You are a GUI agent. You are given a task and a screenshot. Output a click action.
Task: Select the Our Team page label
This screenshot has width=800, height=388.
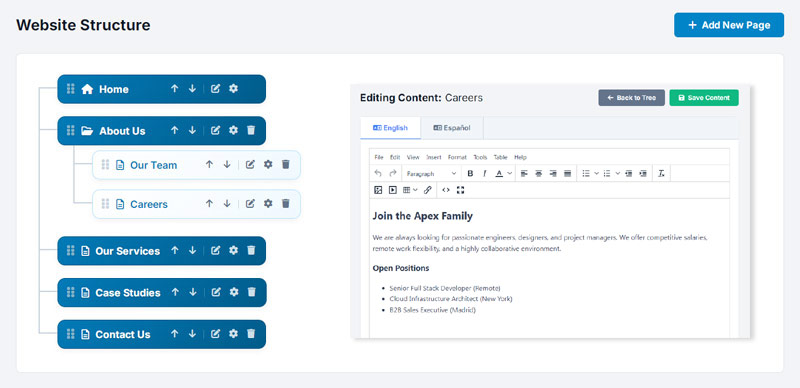pyautogui.click(x=154, y=165)
